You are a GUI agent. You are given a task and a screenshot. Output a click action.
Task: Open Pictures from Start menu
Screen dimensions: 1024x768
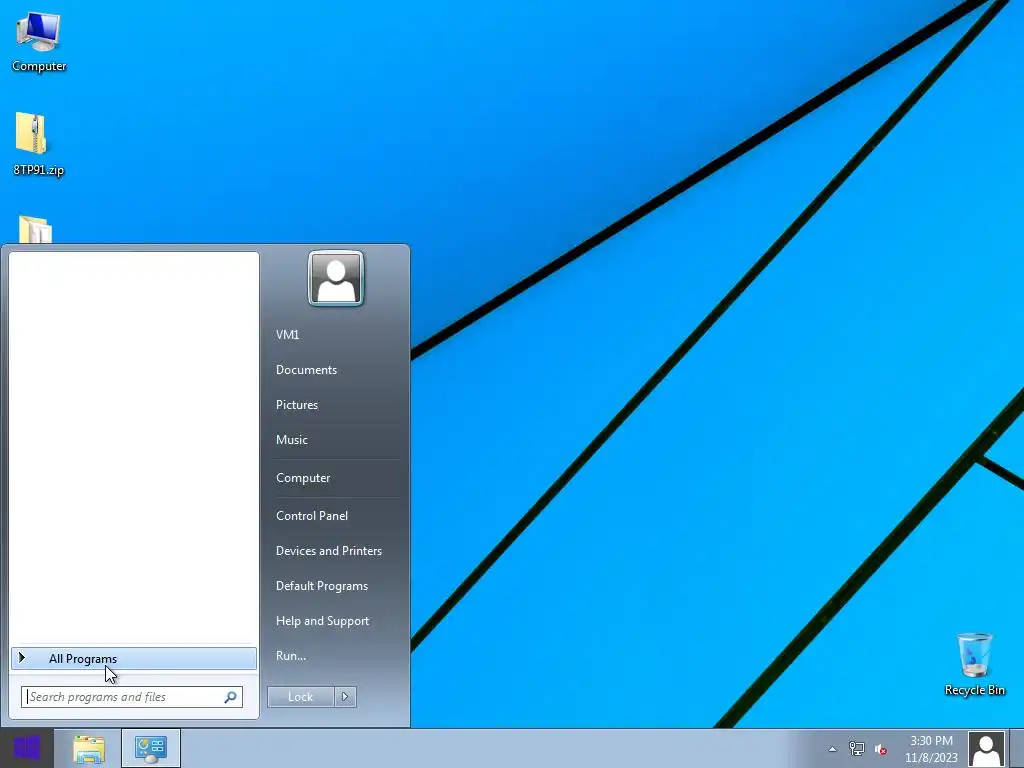pyautogui.click(x=296, y=405)
